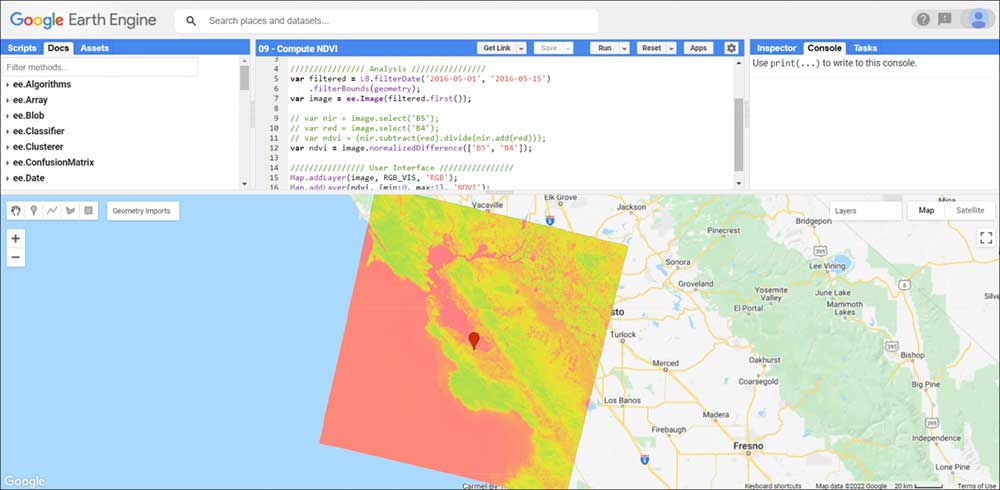The width and height of the screenshot is (1000, 490).
Task: Open the feedback icon
Action: [945, 19]
